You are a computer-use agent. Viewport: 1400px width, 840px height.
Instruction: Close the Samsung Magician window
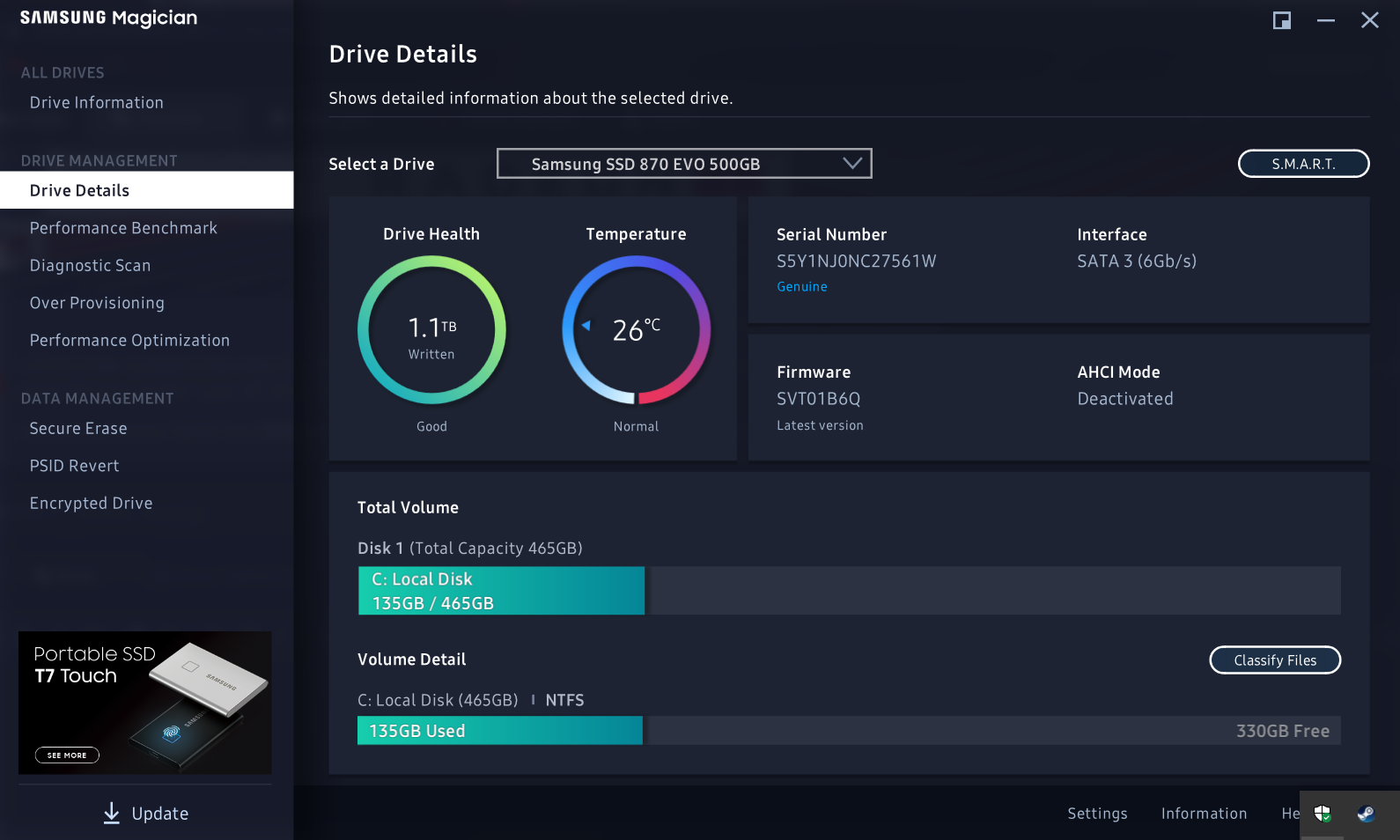pos(1370,20)
